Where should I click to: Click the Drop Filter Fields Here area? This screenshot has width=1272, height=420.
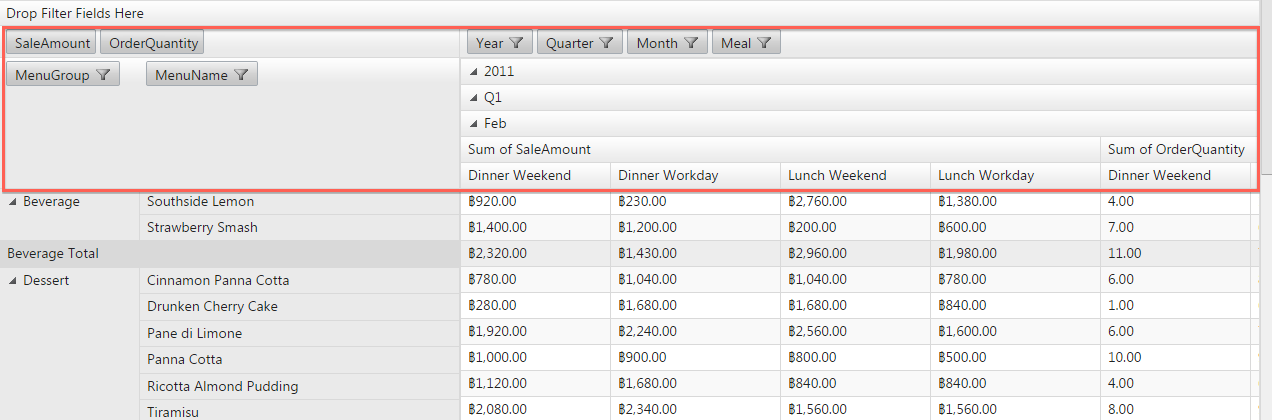[x=75, y=14]
